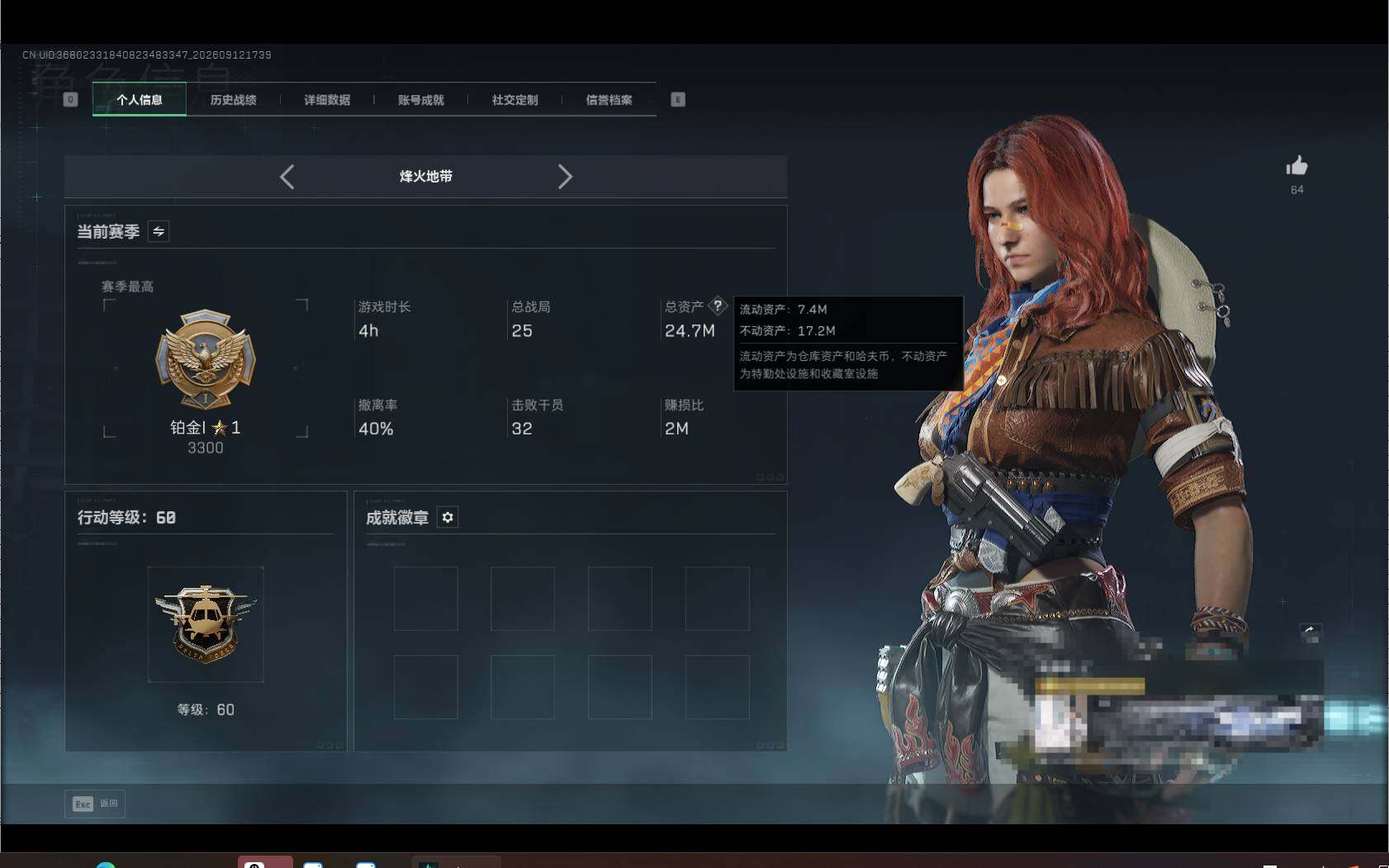
Task: Click the 成就徽章 section heading
Action: [x=397, y=518]
